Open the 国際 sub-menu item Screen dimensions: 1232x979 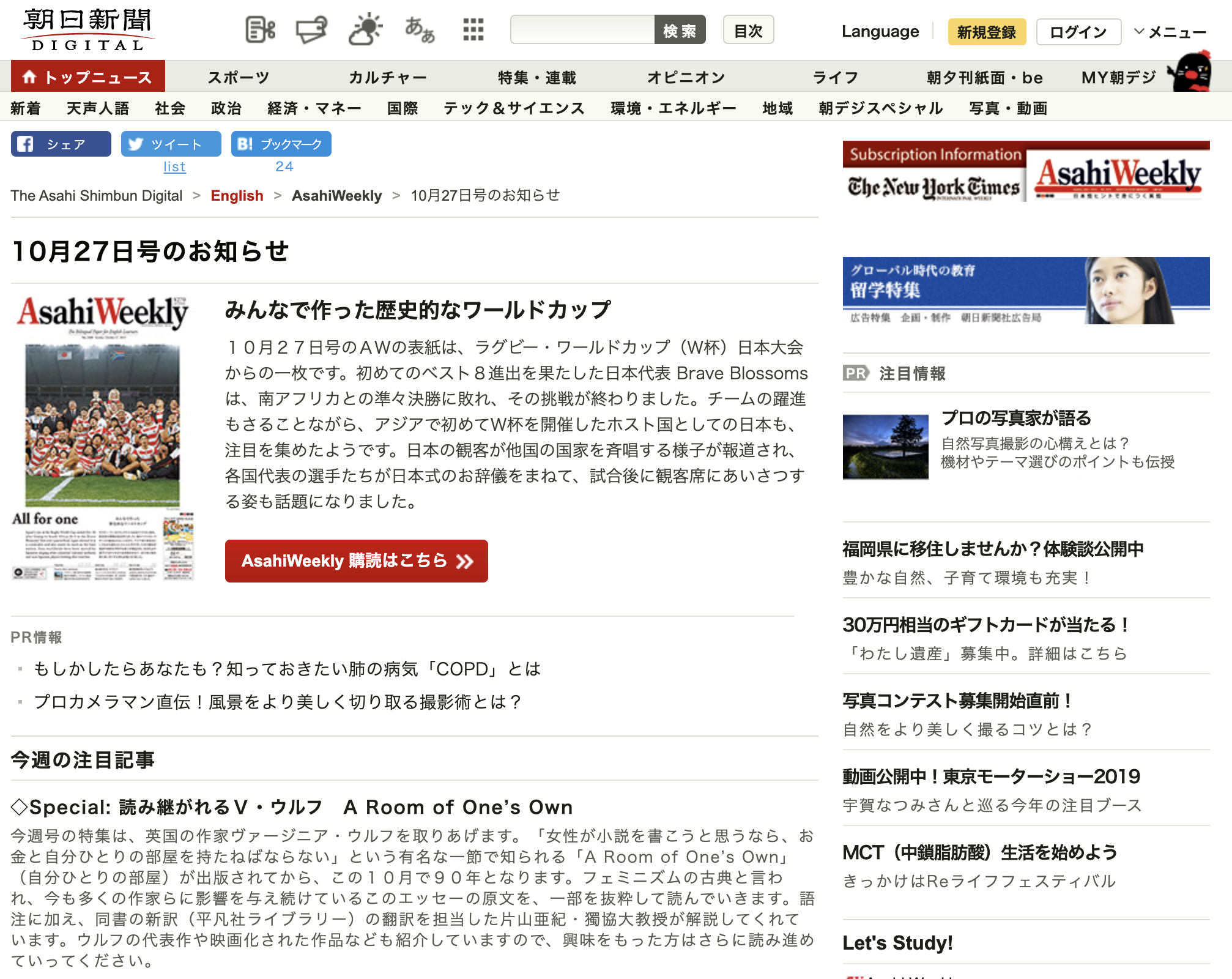[x=403, y=108]
